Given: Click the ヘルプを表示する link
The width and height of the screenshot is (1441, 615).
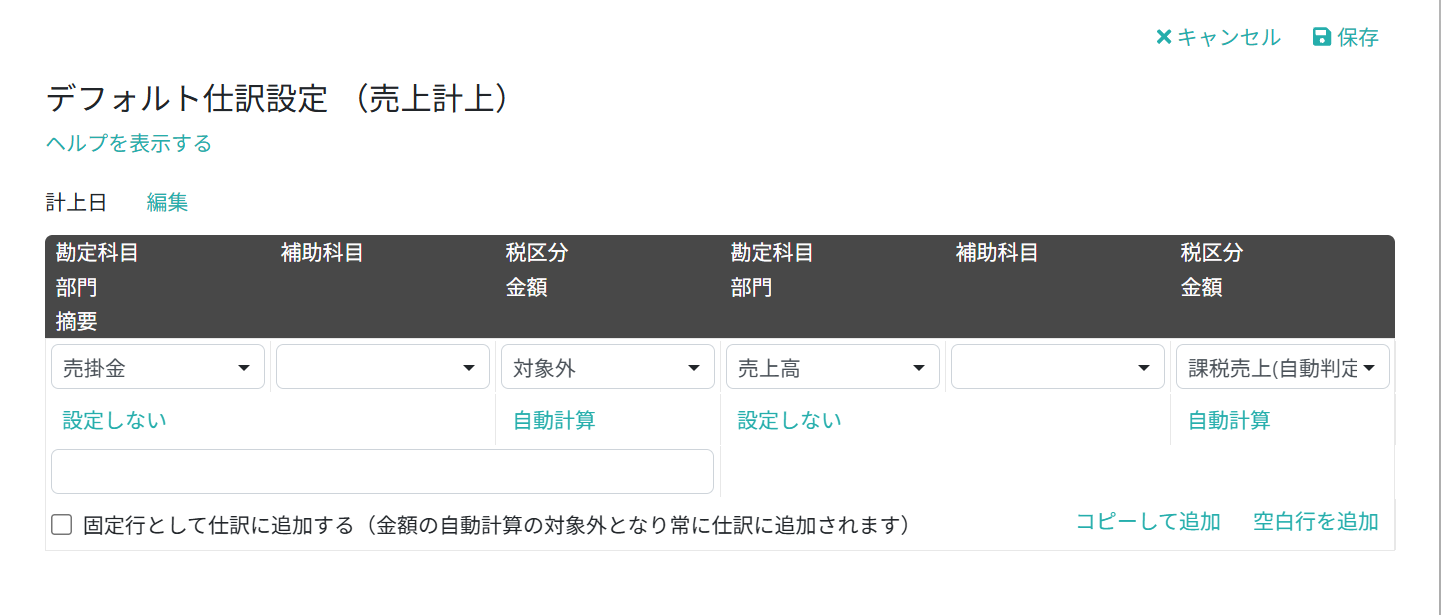Looking at the screenshot, I should [x=129, y=144].
